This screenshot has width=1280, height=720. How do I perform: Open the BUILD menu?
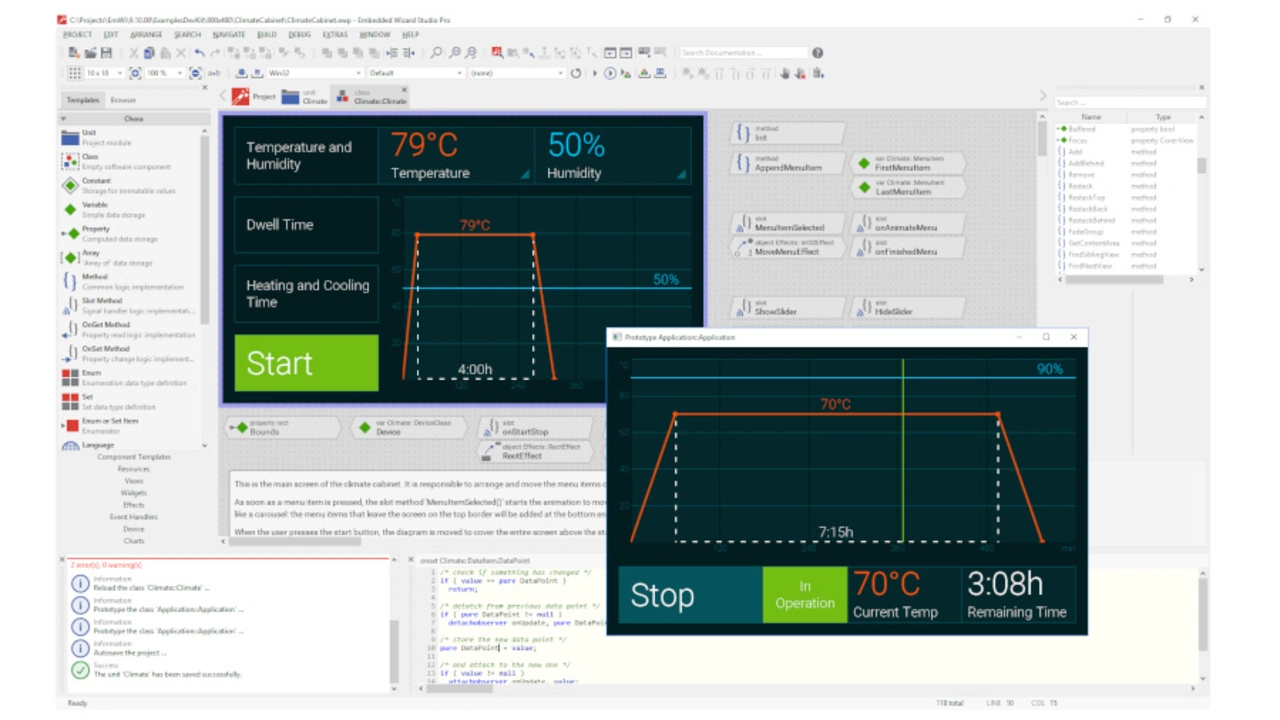266,34
